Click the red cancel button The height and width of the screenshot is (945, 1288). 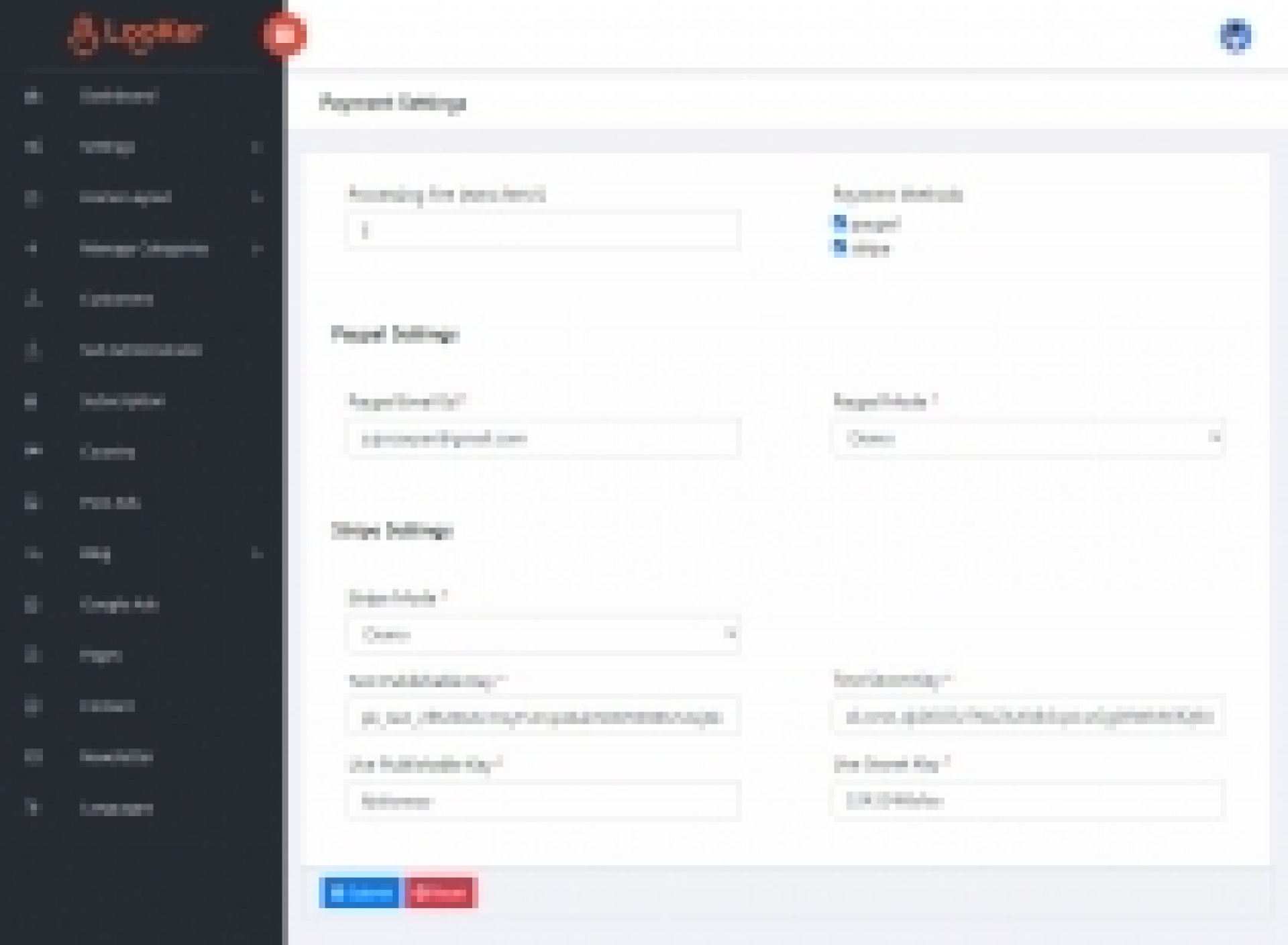coord(441,893)
